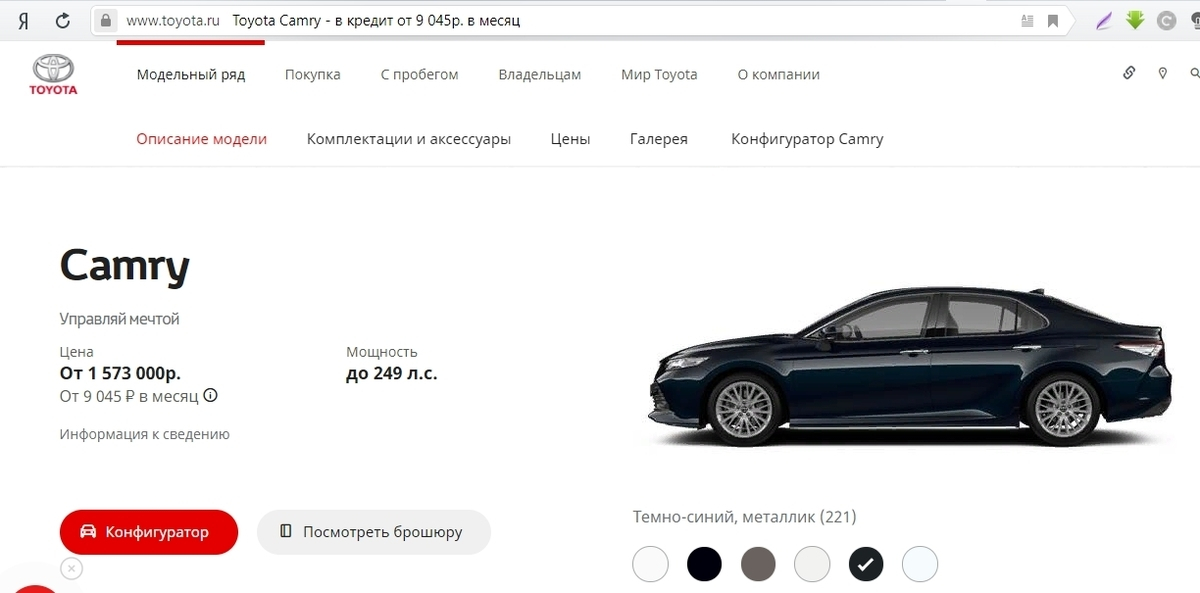
Task: Click the Camry car image
Action: tap(908, 366)
